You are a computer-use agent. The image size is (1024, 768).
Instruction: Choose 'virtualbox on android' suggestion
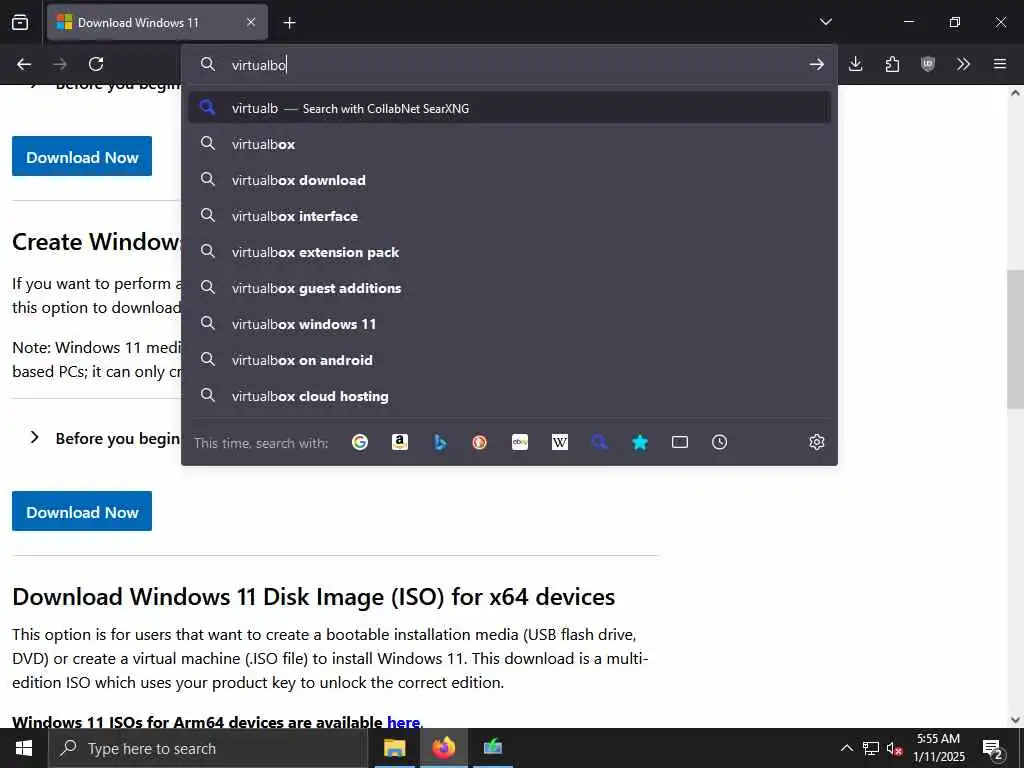click(x=509, y=360)
